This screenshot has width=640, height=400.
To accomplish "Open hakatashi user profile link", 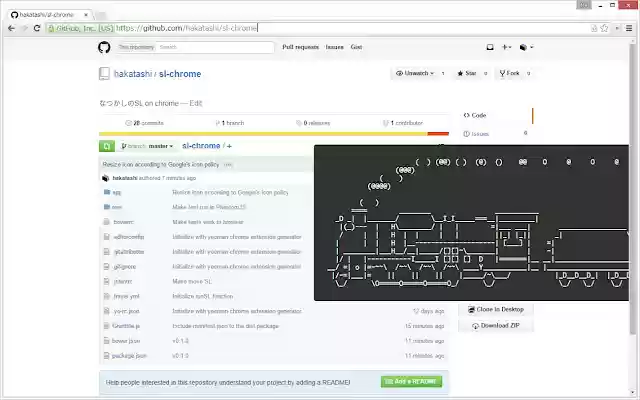I will [x=133, y=74].
